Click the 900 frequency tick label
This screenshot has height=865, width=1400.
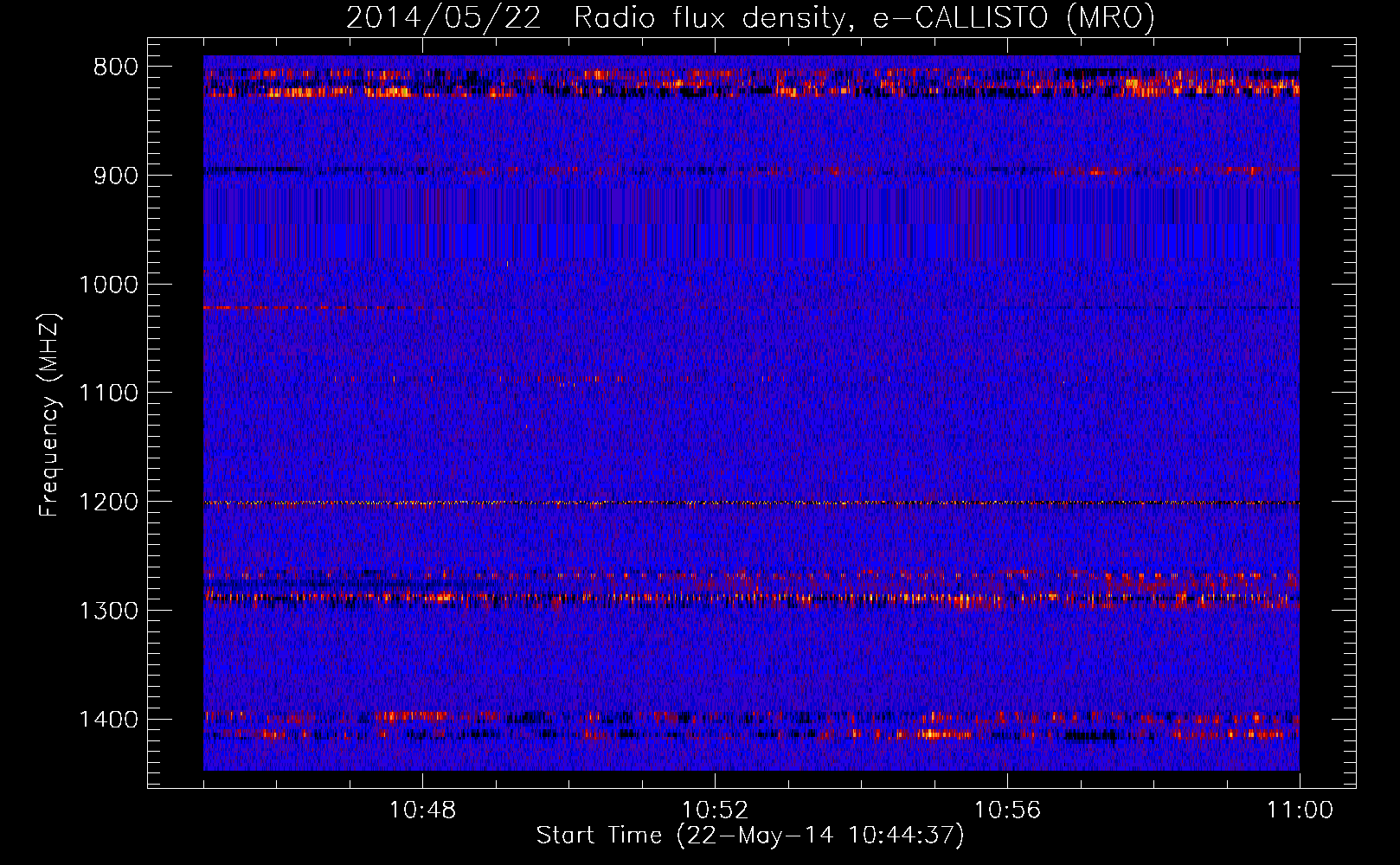116,176
